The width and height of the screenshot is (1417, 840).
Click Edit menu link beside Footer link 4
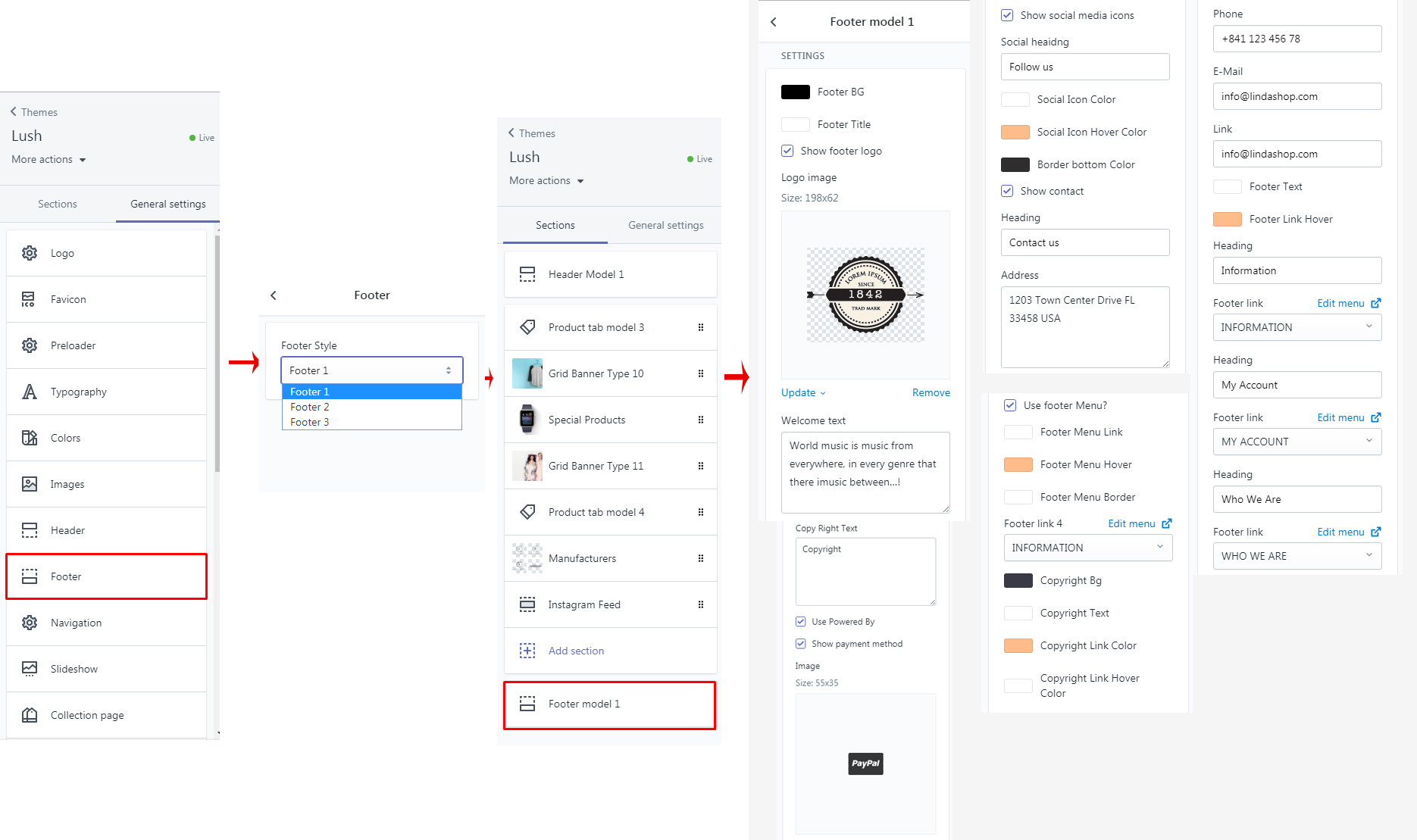pyautogui.click(x=1132, y=523)
